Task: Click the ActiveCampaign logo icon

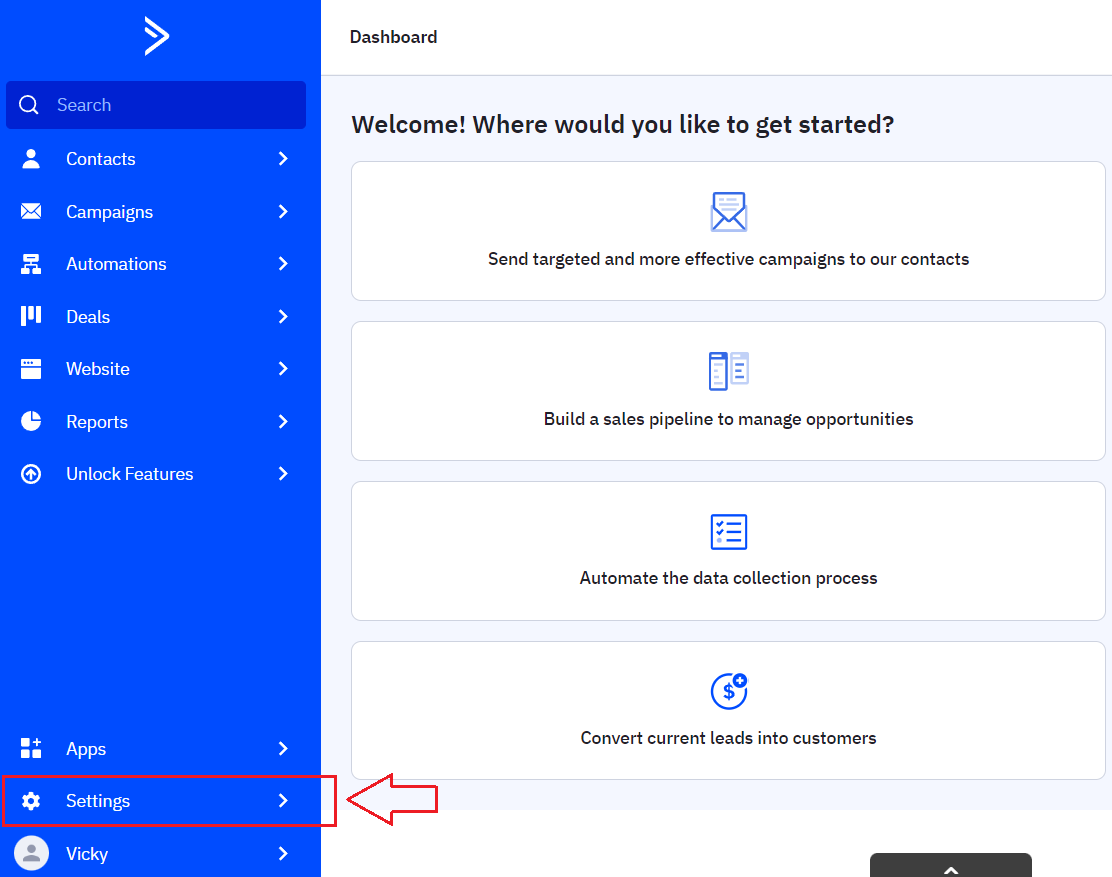Action: click(x=157, y=36)
